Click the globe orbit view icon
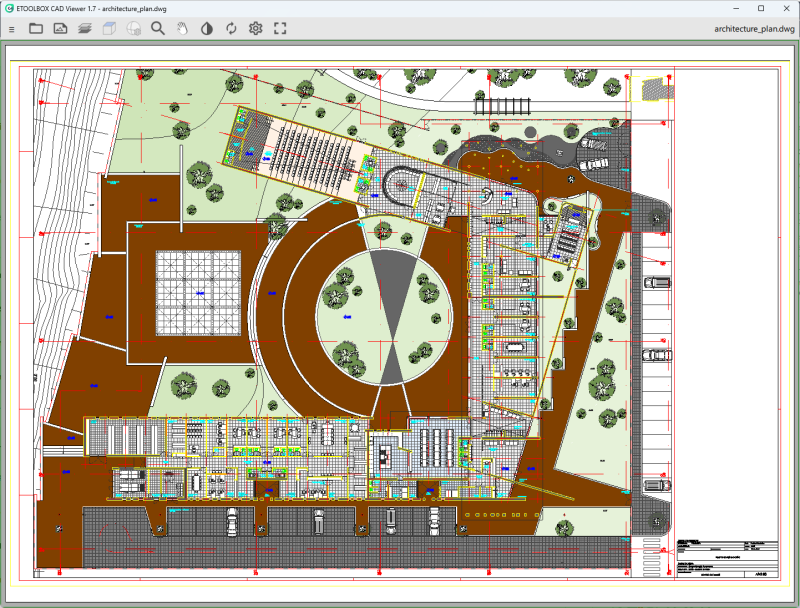Screen dimensions: 800x608 point(133,29)
